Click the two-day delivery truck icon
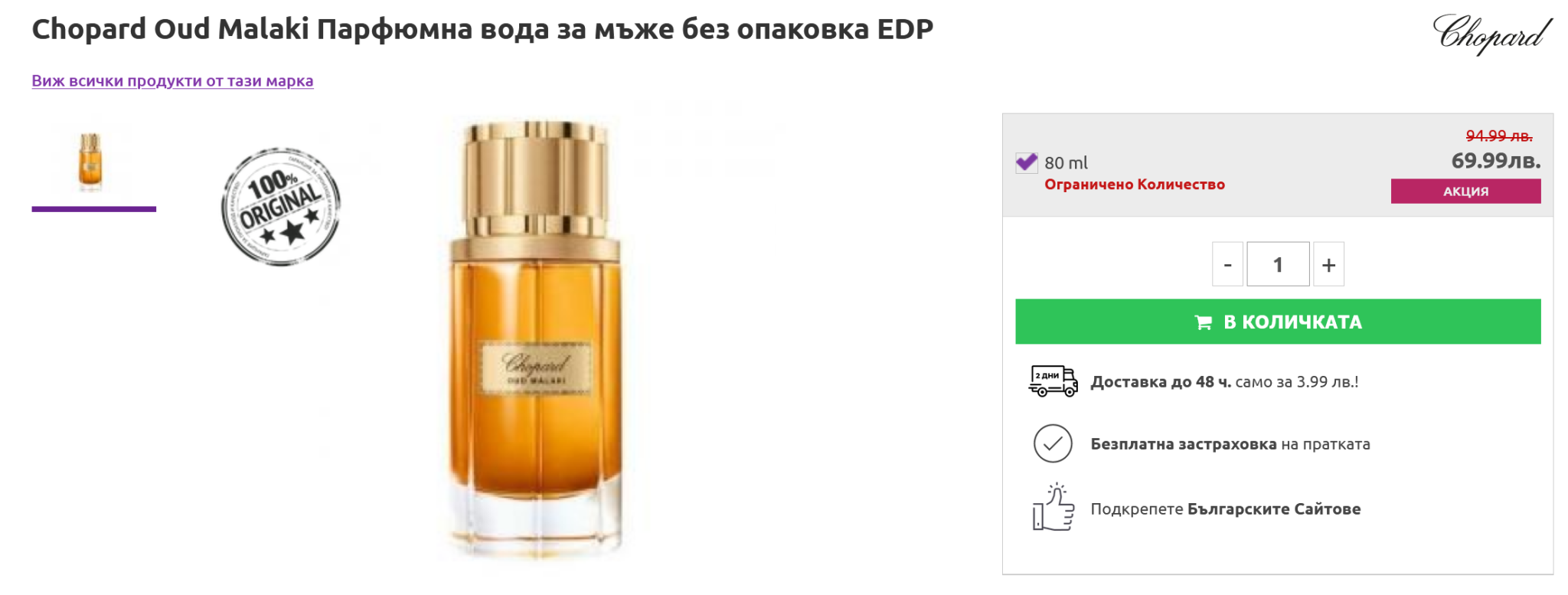The image size is (1568, 595). pos(1053,381)
